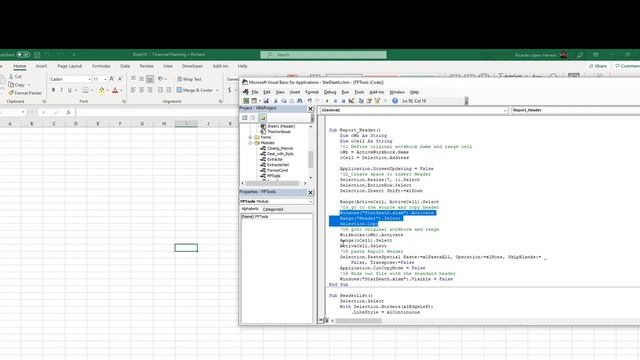The width and height of the screenshot is (640, 360).
Task: Switch to the Categorized tab in Properties panel
Action: point(273,209)
